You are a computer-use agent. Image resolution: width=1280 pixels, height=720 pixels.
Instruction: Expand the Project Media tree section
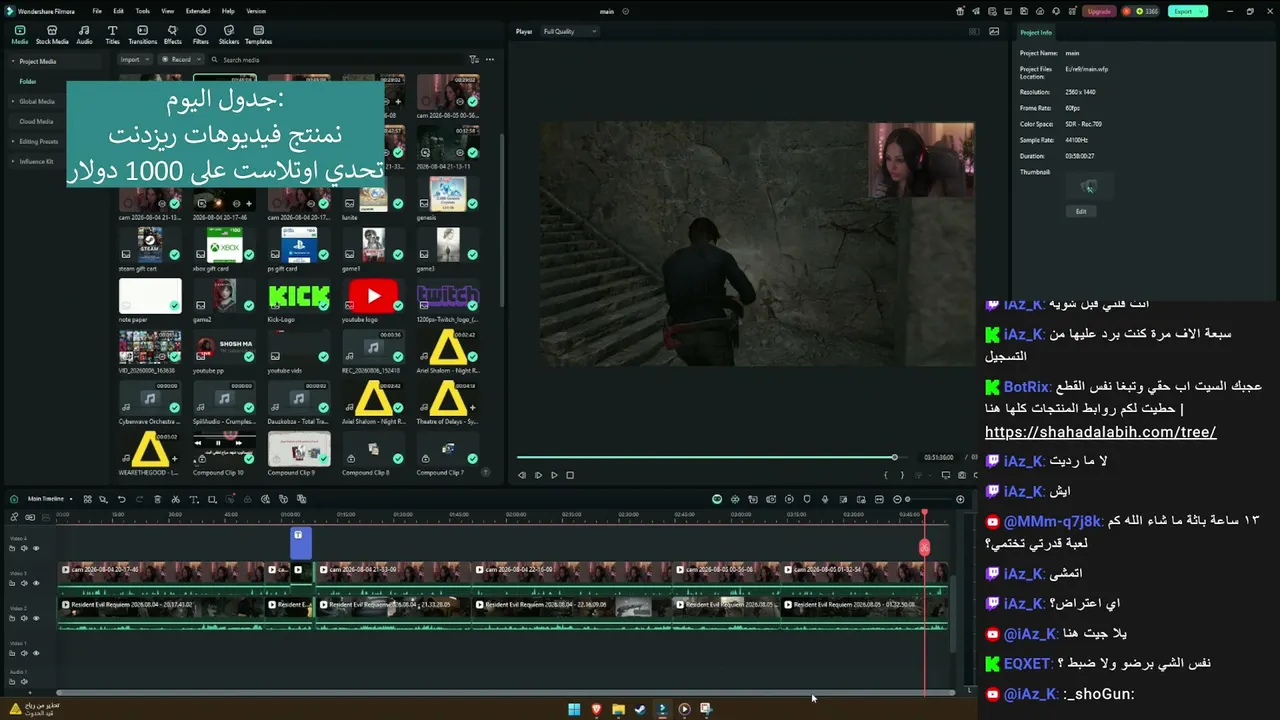pos(13,61)
